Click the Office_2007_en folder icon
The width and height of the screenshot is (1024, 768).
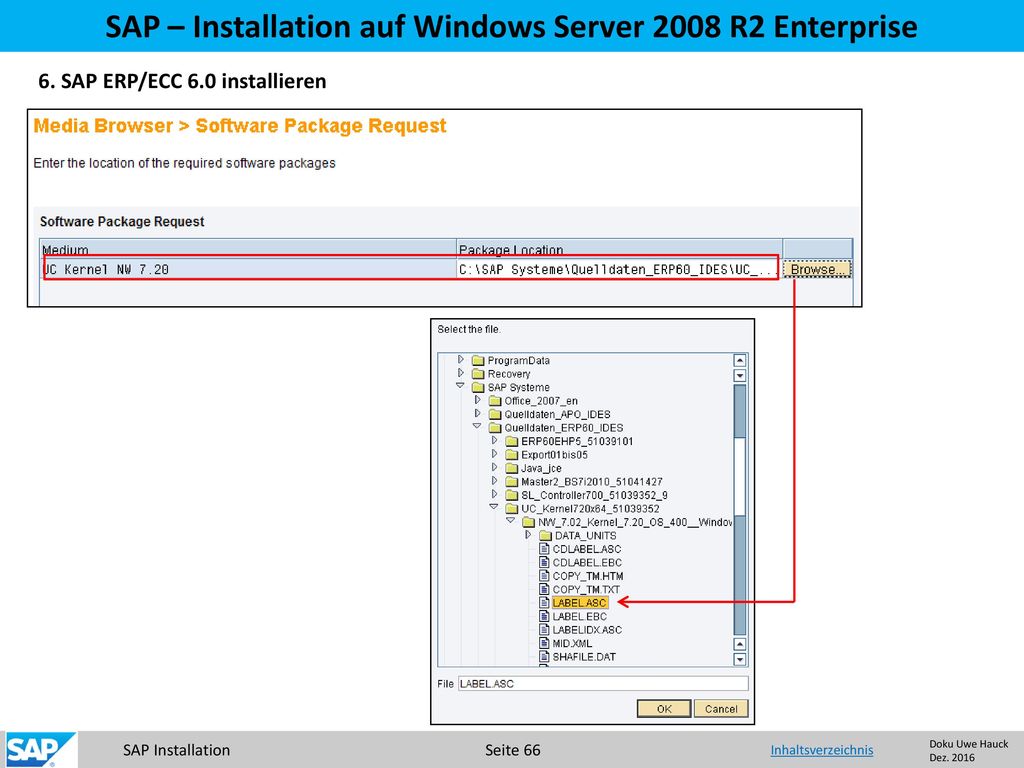[495, 401]
